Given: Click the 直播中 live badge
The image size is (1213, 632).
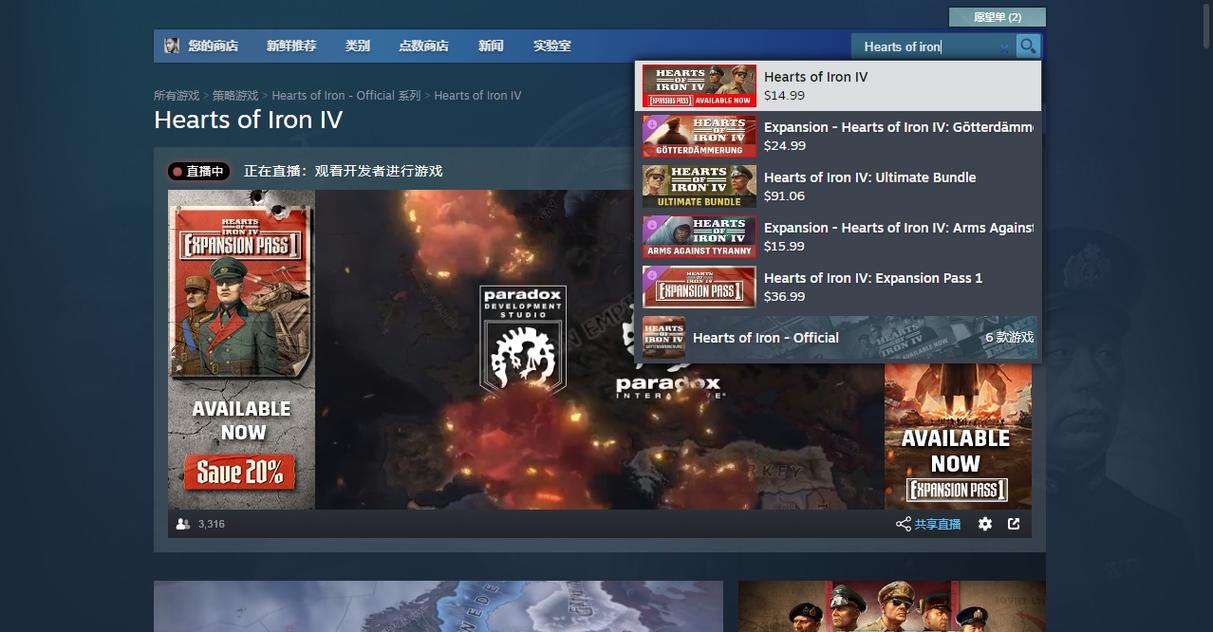Looking at the screenshot, I should [x=198, y=171].
